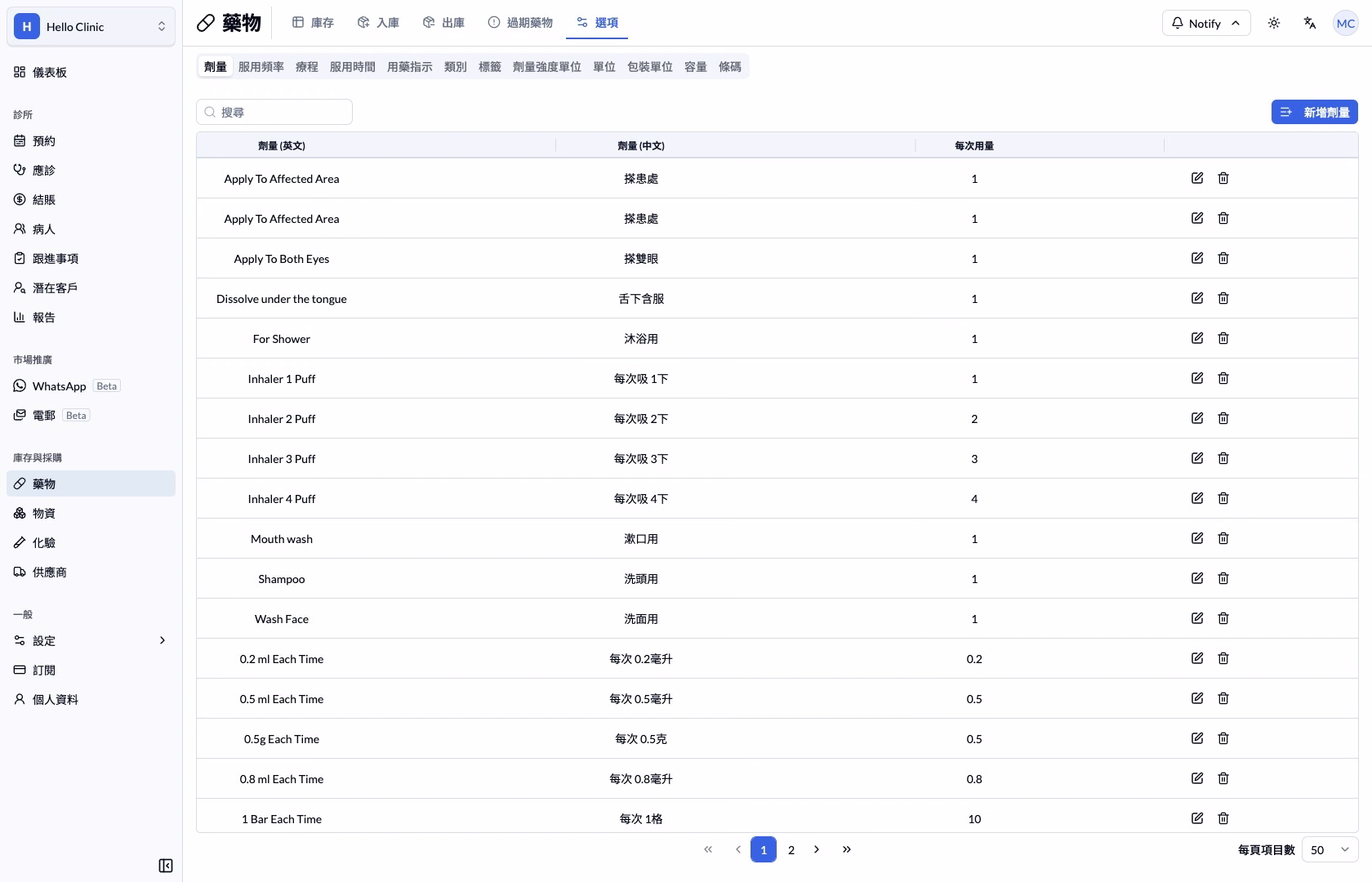
Task: Click edit icon for Mouth wash row
Action: pos(1197,538)
